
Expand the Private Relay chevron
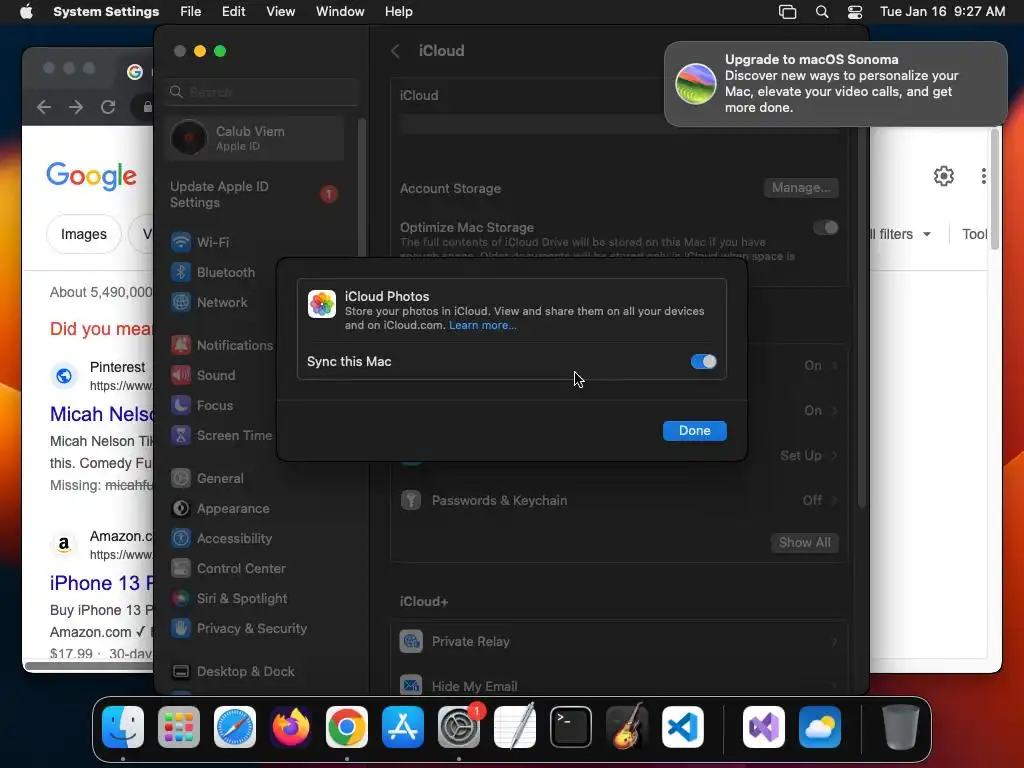(834, 642)
